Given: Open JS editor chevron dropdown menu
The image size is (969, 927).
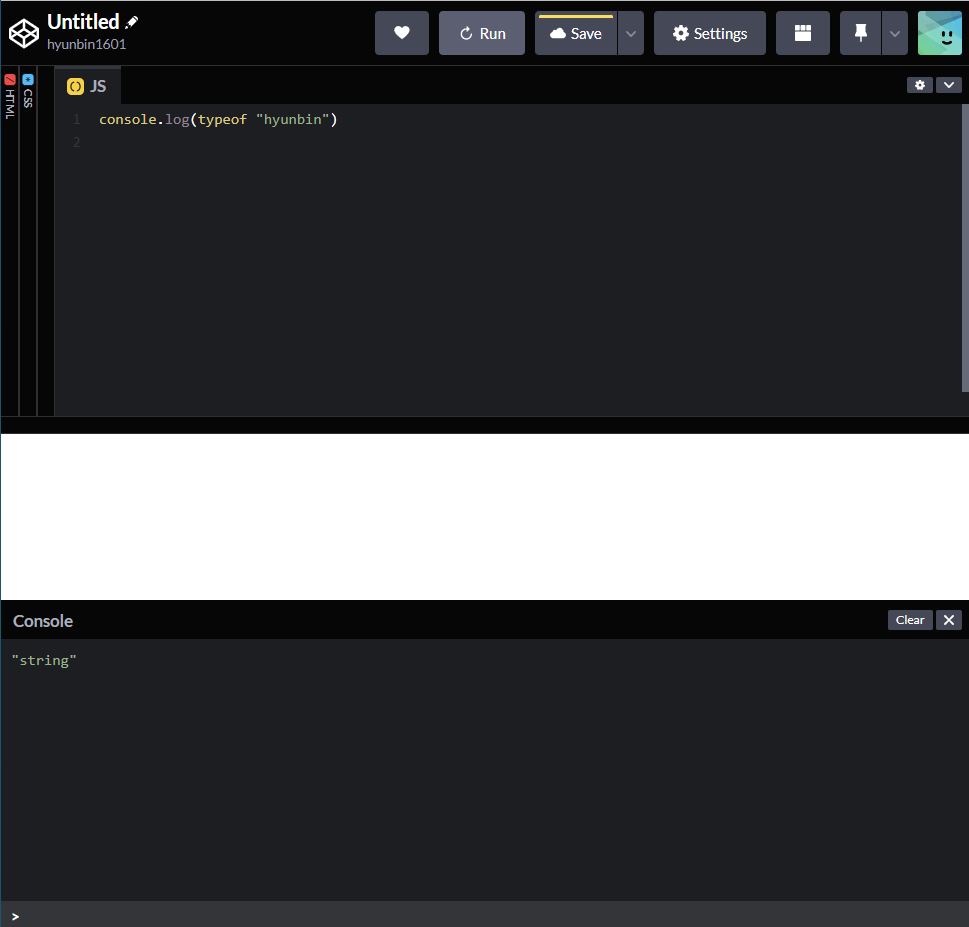Looking at the screenshot, I should point(949,85).
